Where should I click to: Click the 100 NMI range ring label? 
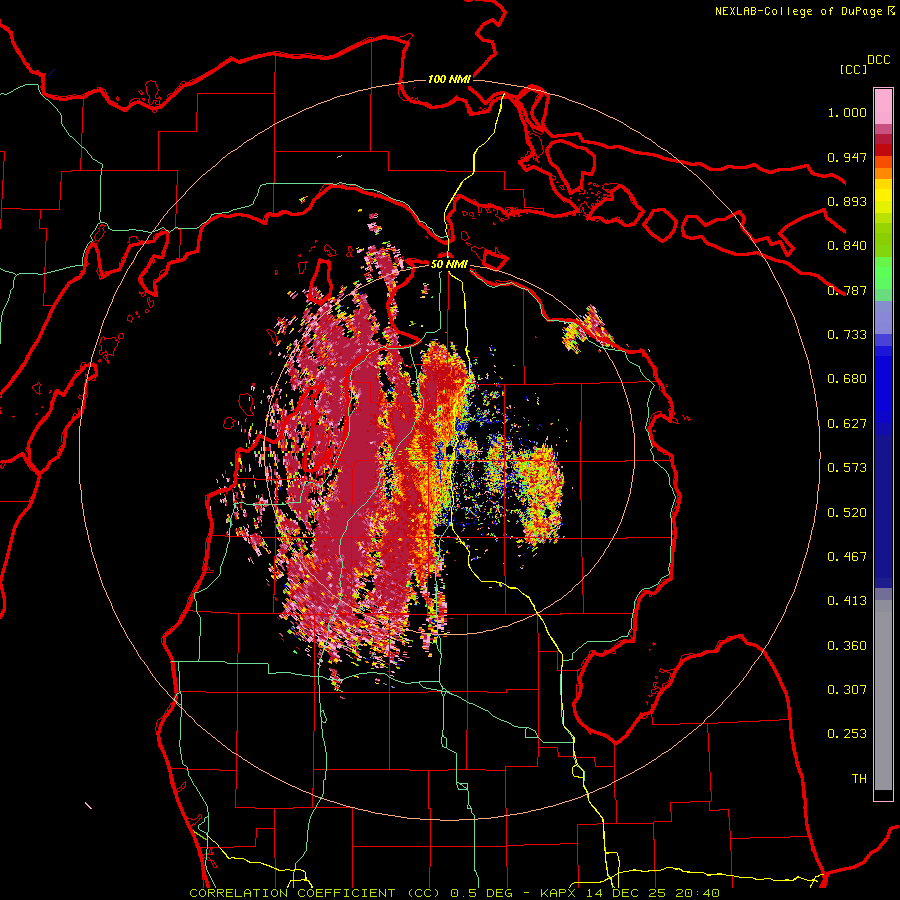coord(449,79)
